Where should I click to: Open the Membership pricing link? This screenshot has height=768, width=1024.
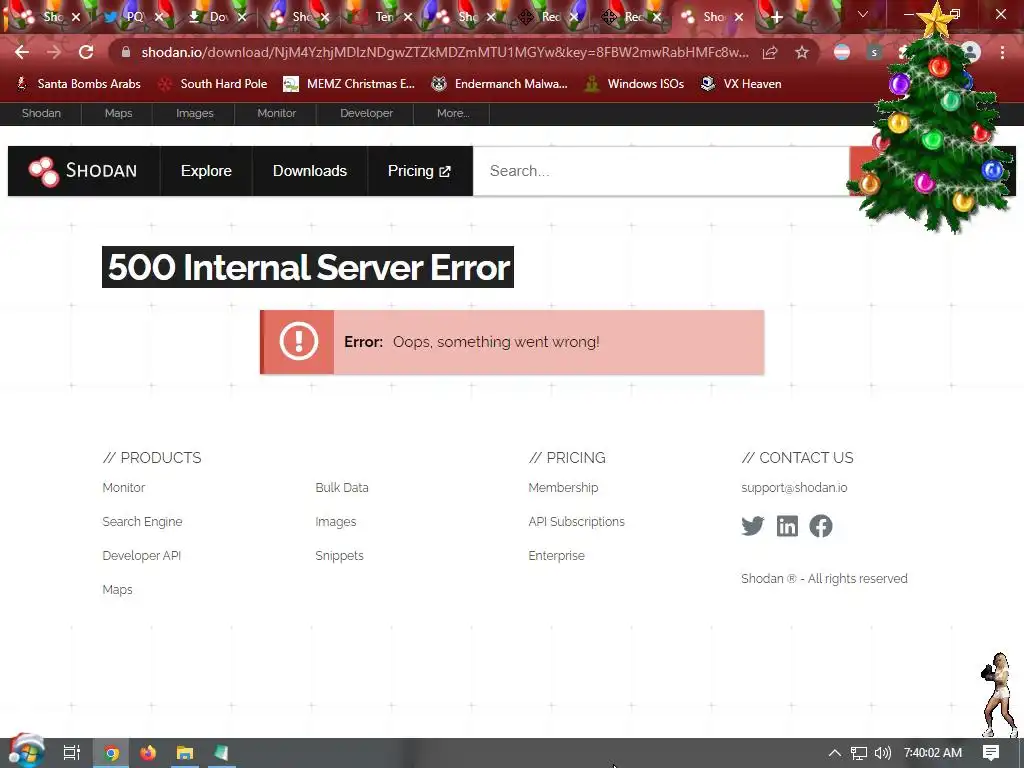point(563,488)
